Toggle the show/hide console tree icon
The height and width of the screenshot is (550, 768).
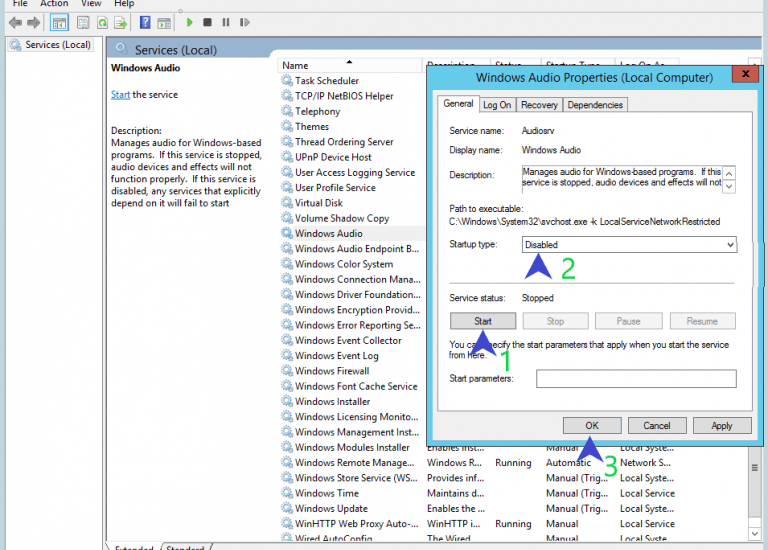coord(59,23)
